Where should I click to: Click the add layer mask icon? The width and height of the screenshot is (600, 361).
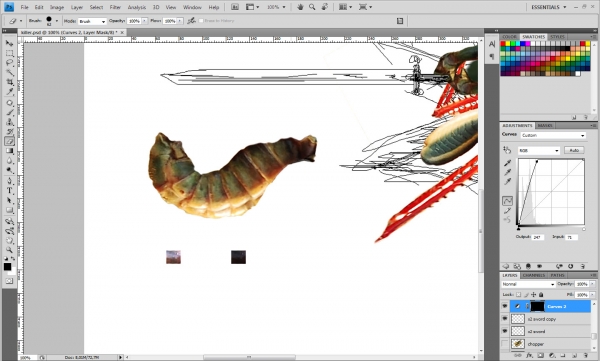pos(540,356)
